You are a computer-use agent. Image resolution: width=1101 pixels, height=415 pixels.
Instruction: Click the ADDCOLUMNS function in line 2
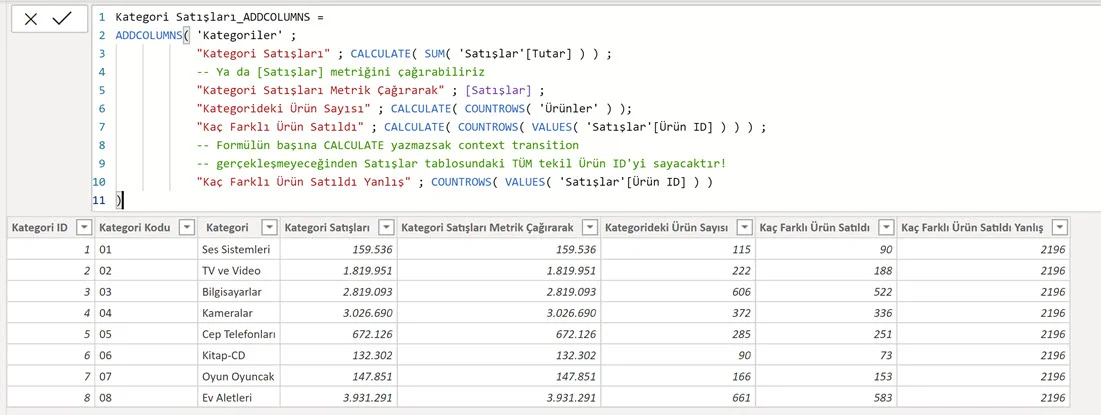point(145,35)
